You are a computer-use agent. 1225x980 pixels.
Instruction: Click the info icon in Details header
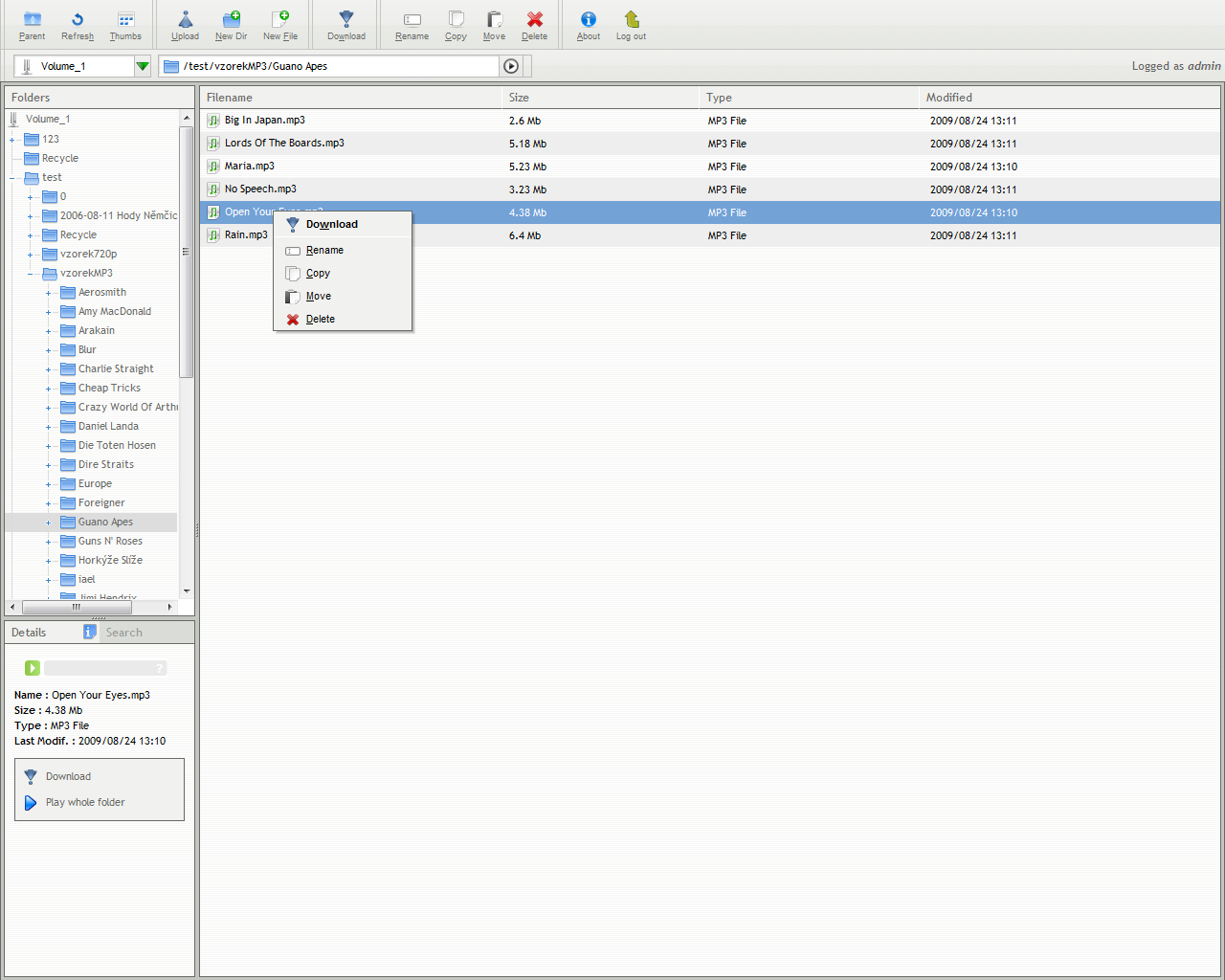coord(89,632)
